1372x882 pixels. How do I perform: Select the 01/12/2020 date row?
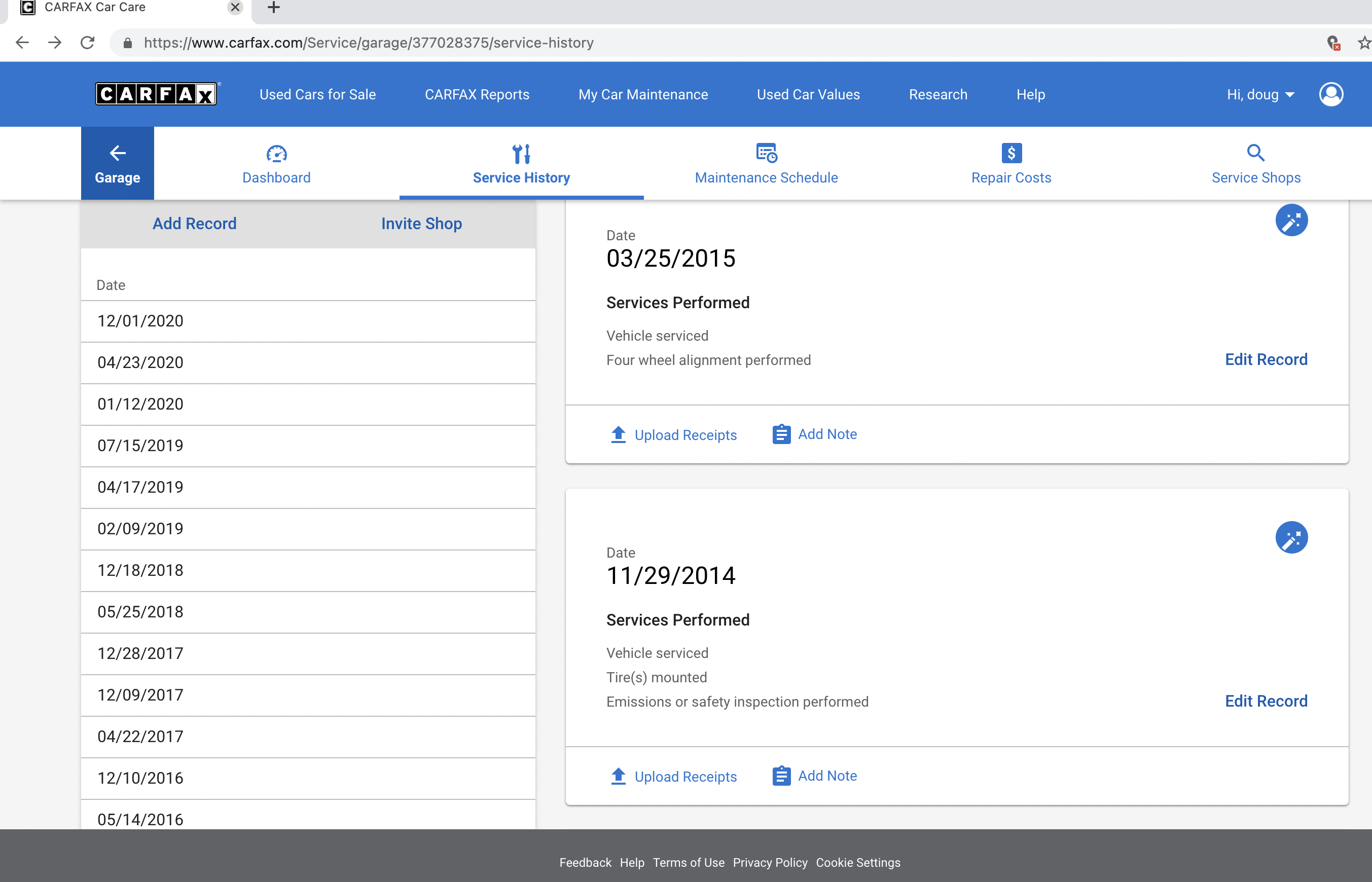click(x=308, y=405)
